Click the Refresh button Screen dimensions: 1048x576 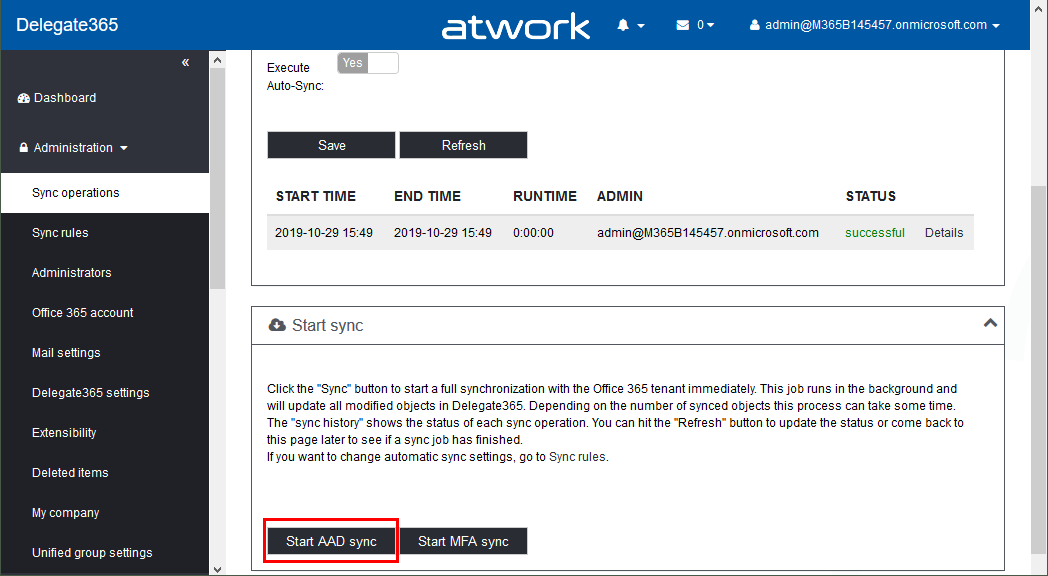[463, 145]
